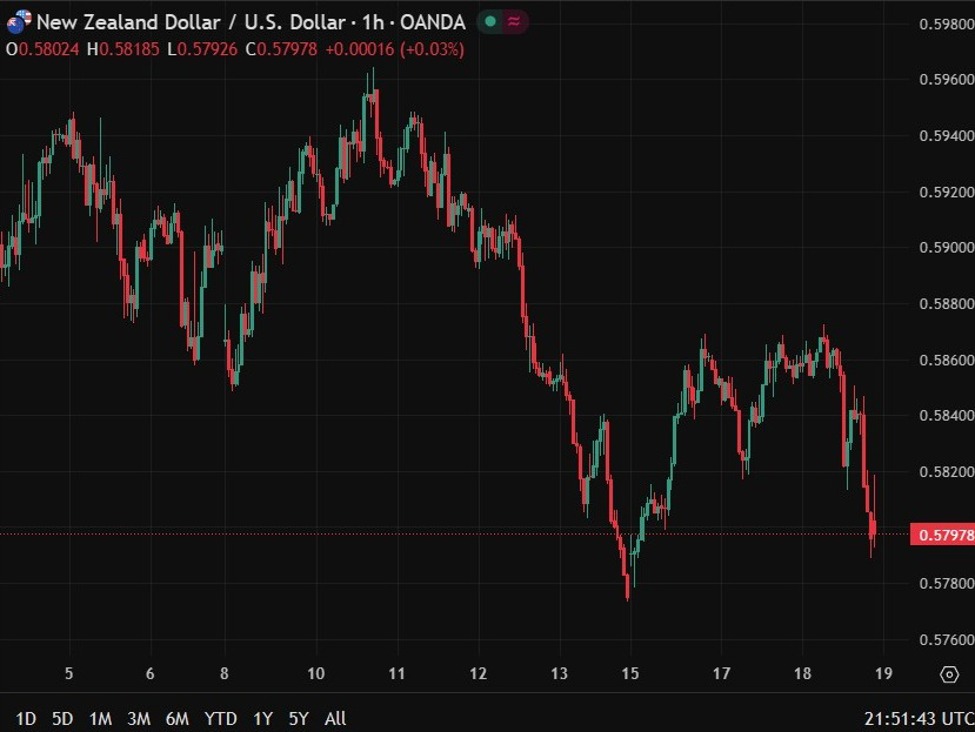The width and height of the screenshot is (975, 732).
Task: Choose the 5Y range
Action: [x=298, y=718]
